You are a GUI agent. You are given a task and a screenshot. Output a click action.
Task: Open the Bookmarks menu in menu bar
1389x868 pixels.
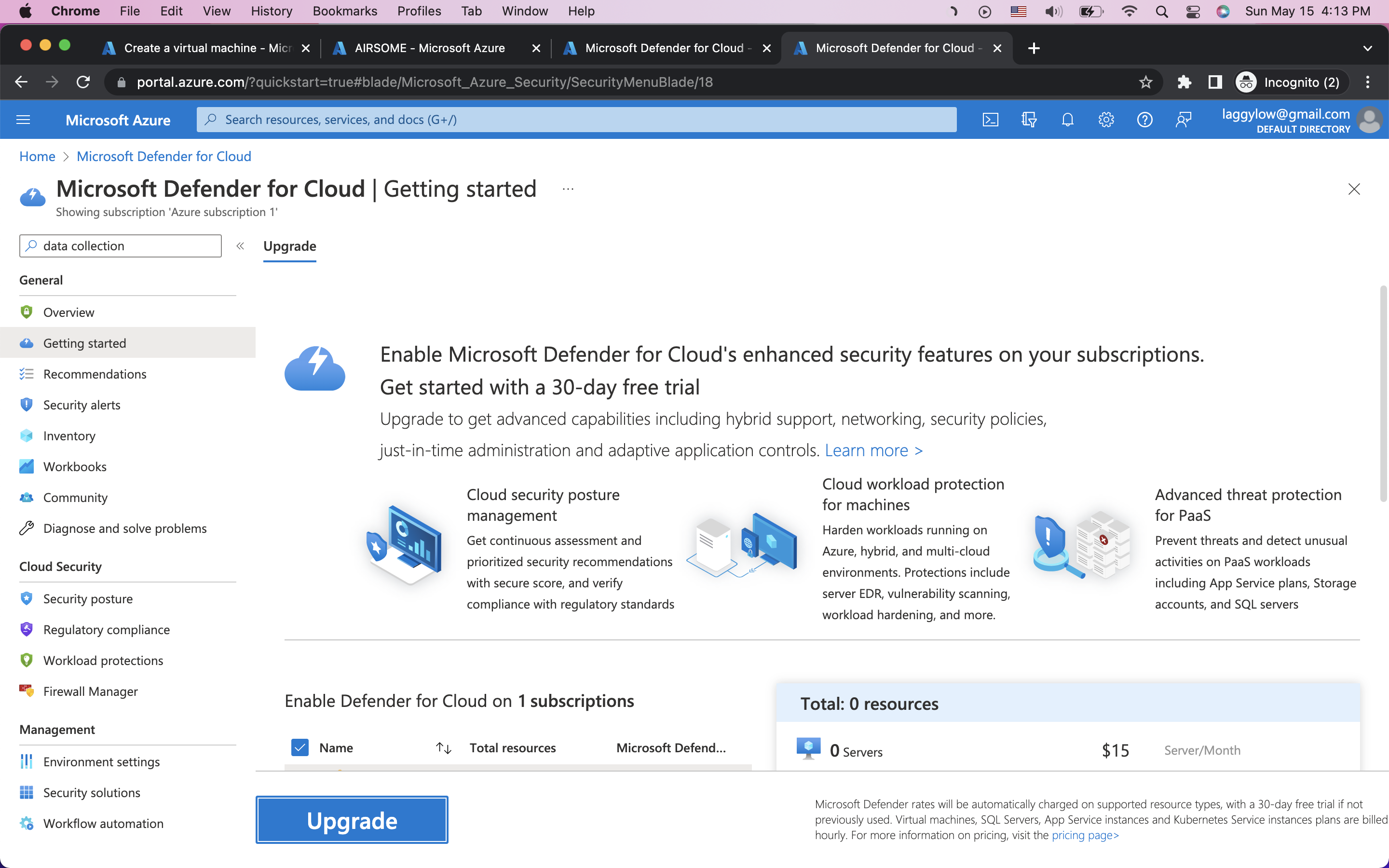click(x=344, y=11)
